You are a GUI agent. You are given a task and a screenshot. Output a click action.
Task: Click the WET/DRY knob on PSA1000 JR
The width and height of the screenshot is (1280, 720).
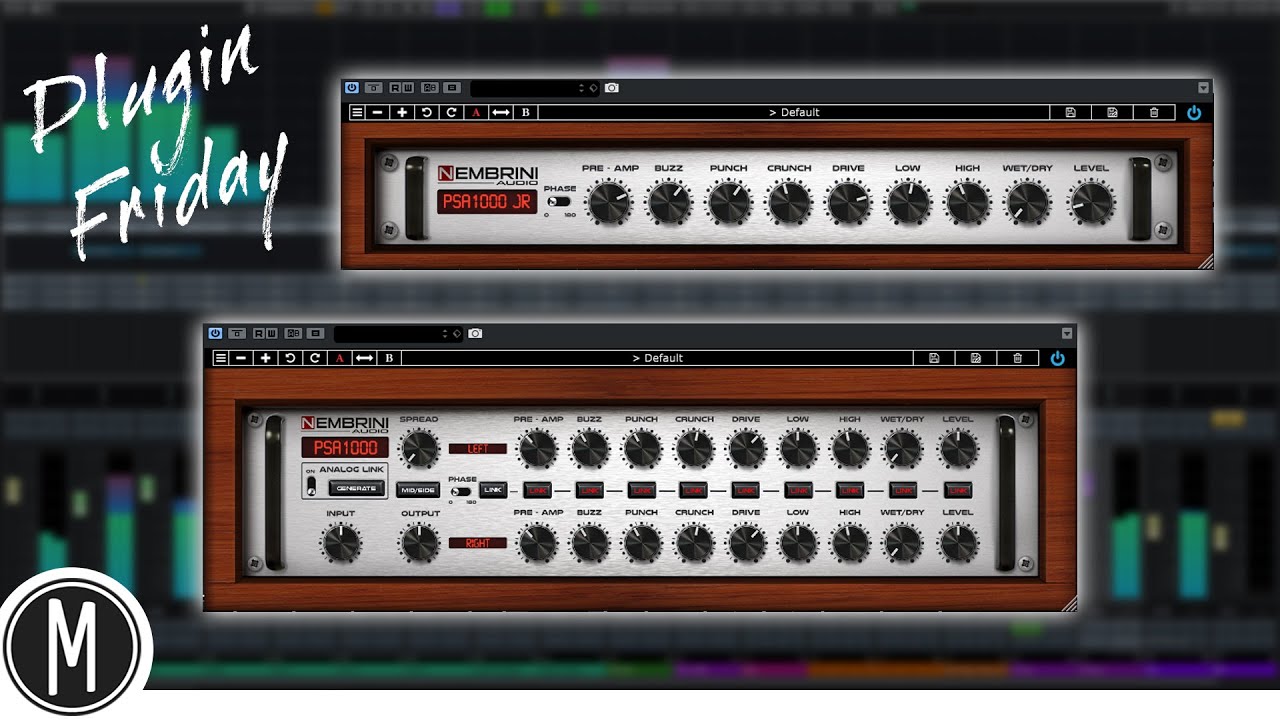pyautogui.click(x=1027, y=203)
